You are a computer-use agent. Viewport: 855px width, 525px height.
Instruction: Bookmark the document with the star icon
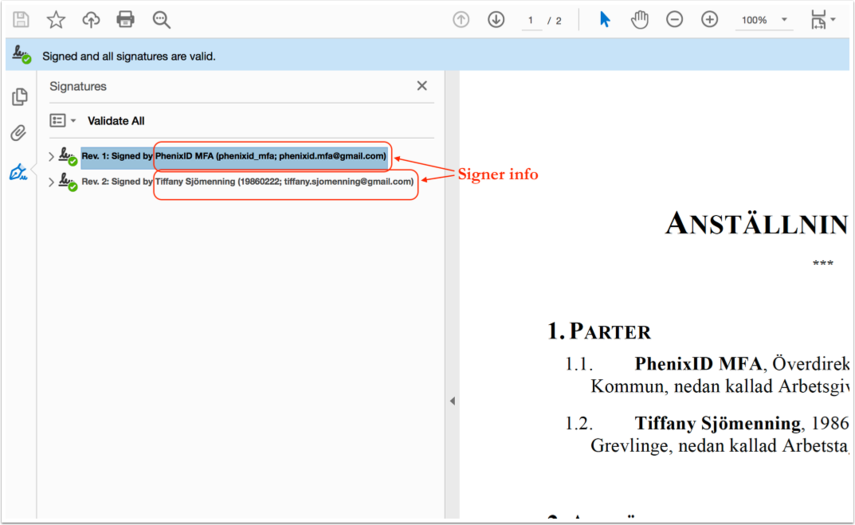[x=56, y=20]
